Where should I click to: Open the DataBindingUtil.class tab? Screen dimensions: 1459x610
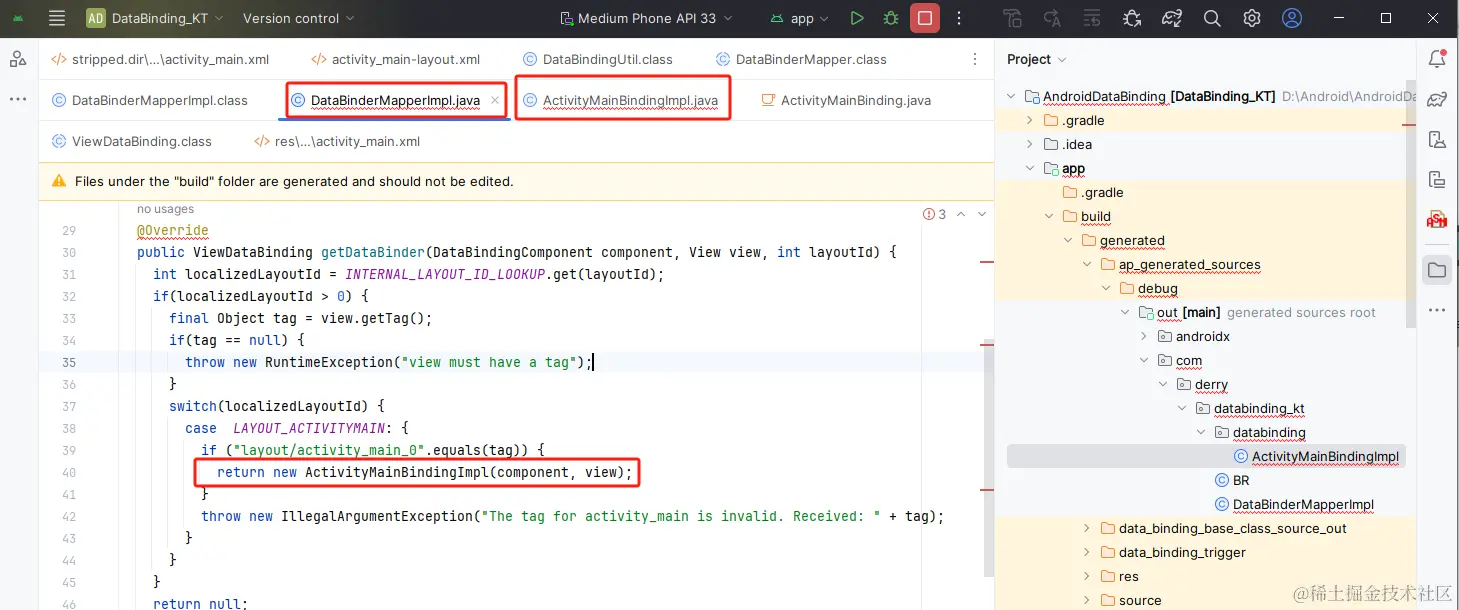pos(597,59)
